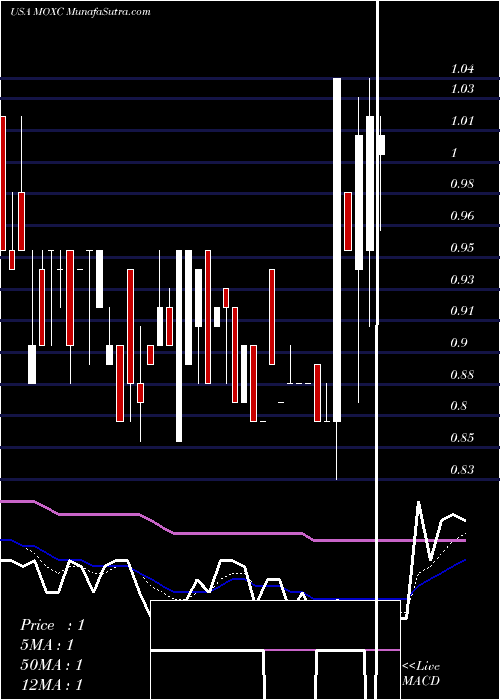Select the 1.03 price axis label
This screenshot has height=700, width=500.
click(x=462, y=89)
